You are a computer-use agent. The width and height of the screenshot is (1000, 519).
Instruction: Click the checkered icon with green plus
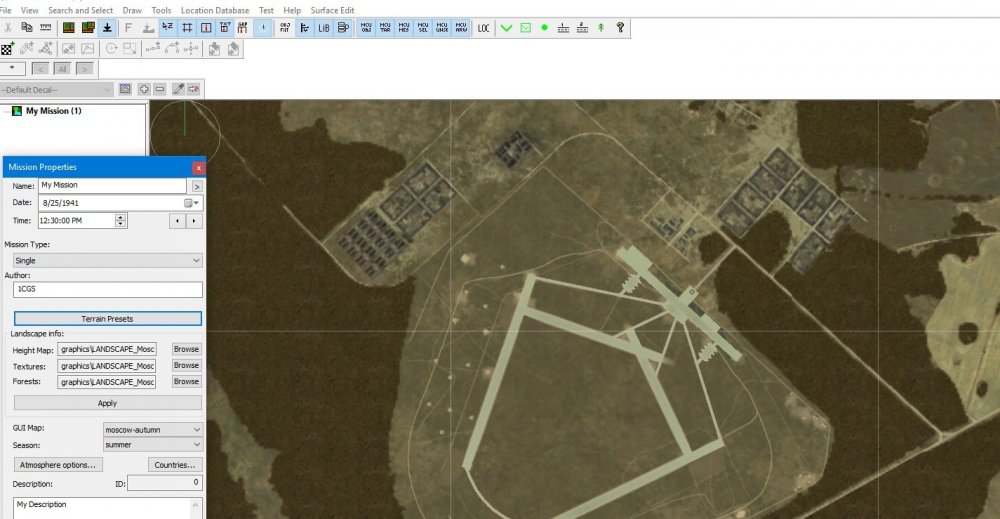coord(7,48)
